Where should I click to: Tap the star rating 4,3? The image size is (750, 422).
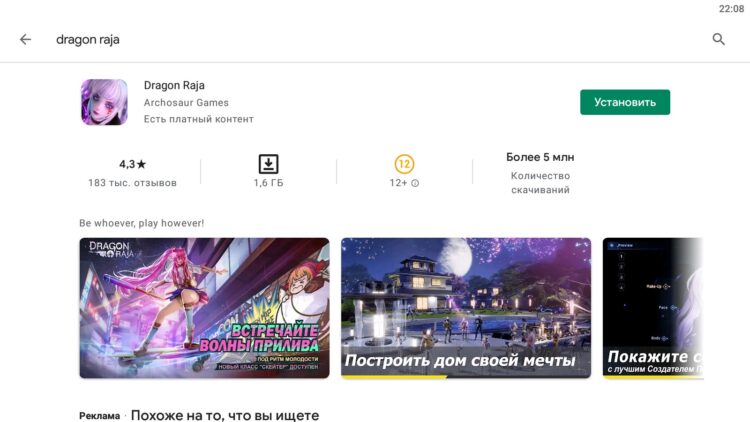pyautogui.click(x=132, y=164)
